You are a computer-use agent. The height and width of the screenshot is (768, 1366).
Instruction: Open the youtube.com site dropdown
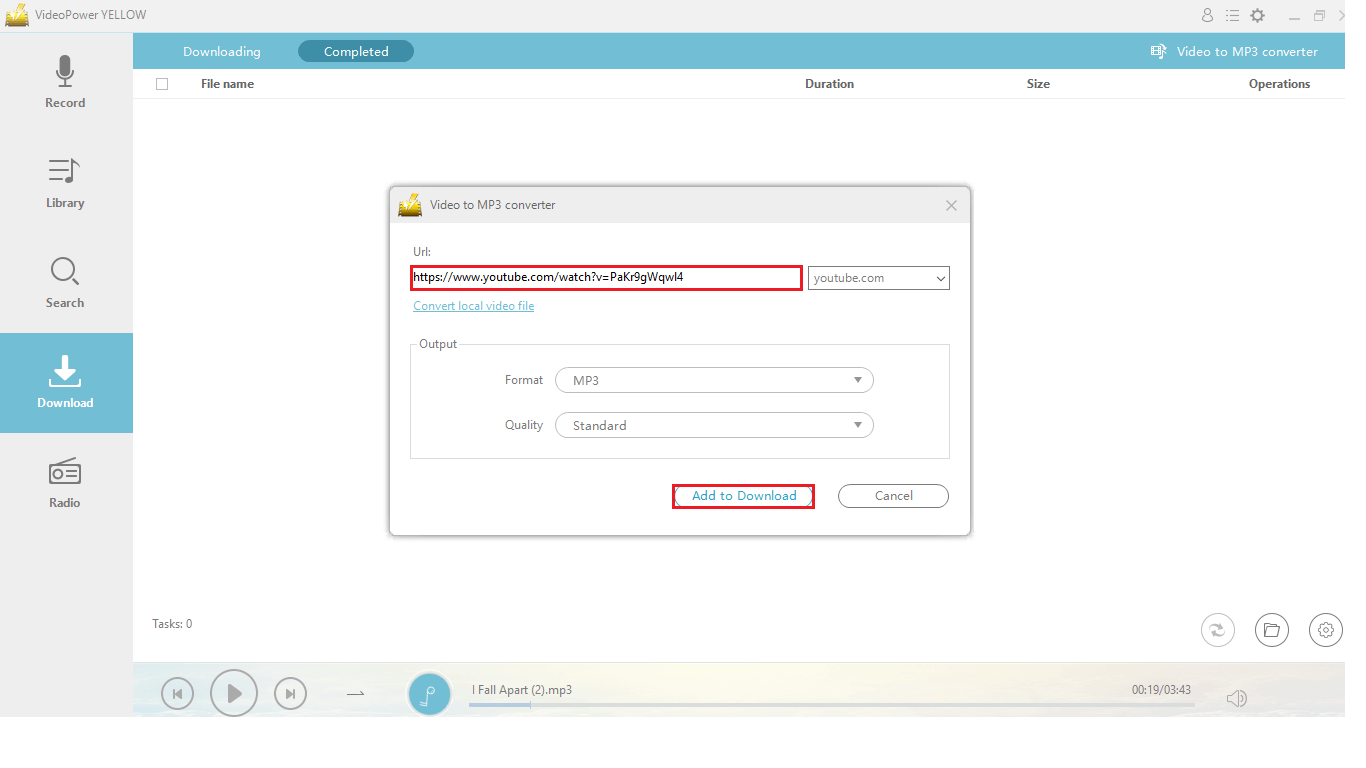click(879, 278)
